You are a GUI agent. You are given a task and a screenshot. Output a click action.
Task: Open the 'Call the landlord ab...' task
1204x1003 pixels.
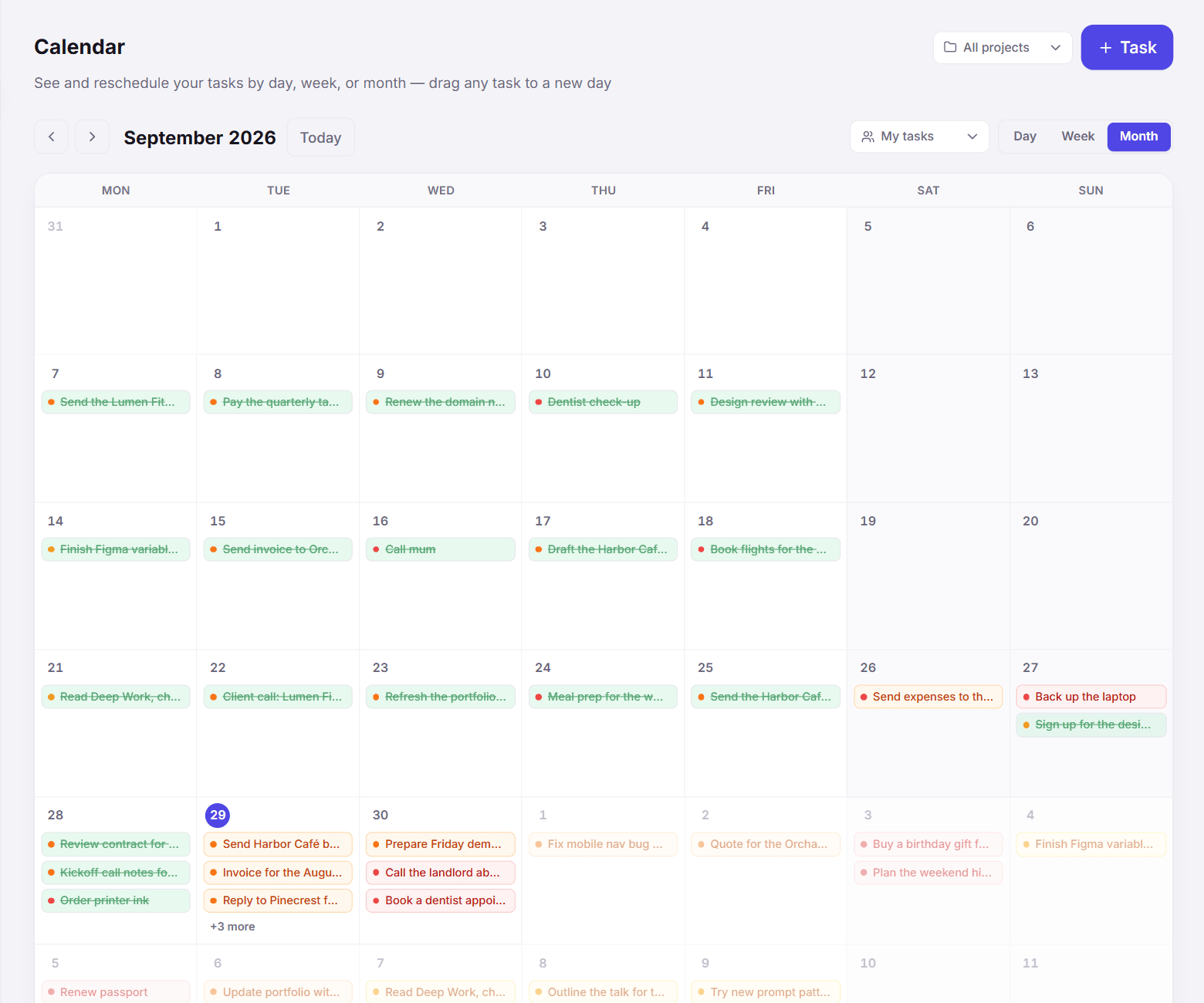pos(441,873)
